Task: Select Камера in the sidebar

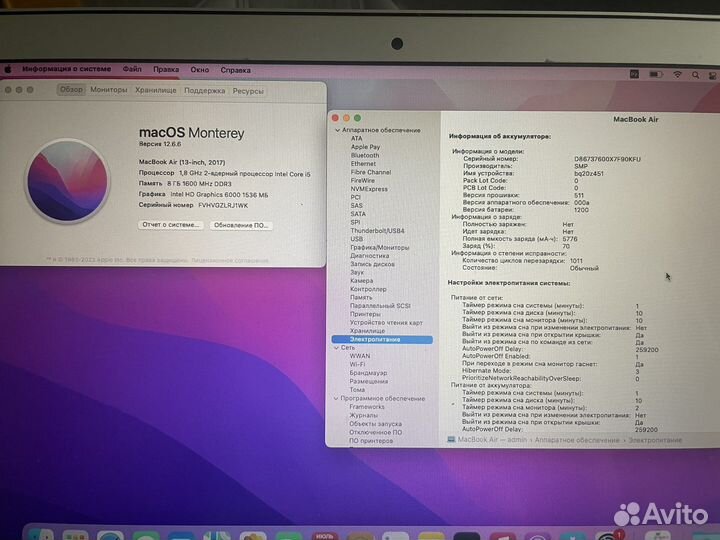Action: coord(362,281)
